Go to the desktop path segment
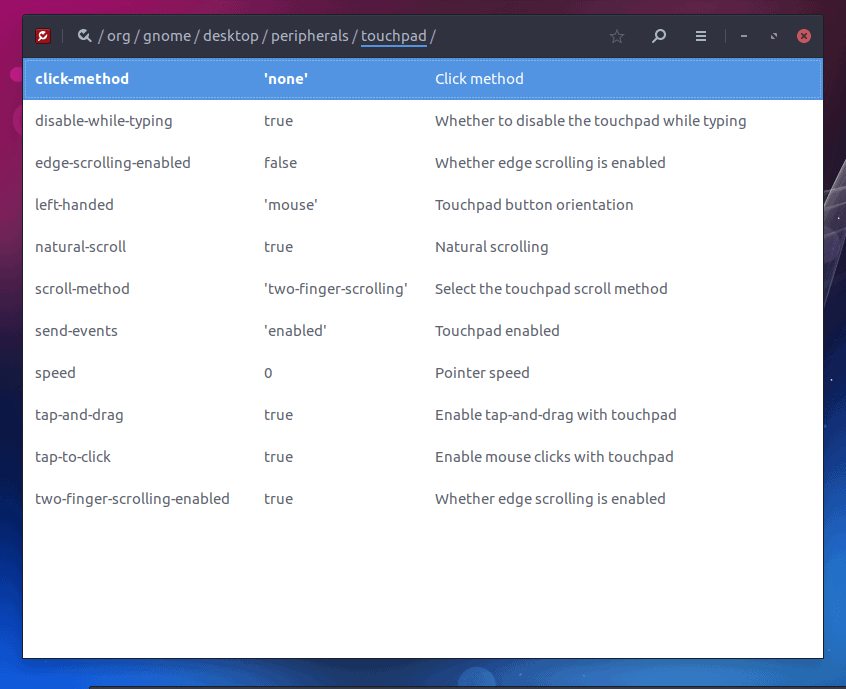 click(230, 36)
